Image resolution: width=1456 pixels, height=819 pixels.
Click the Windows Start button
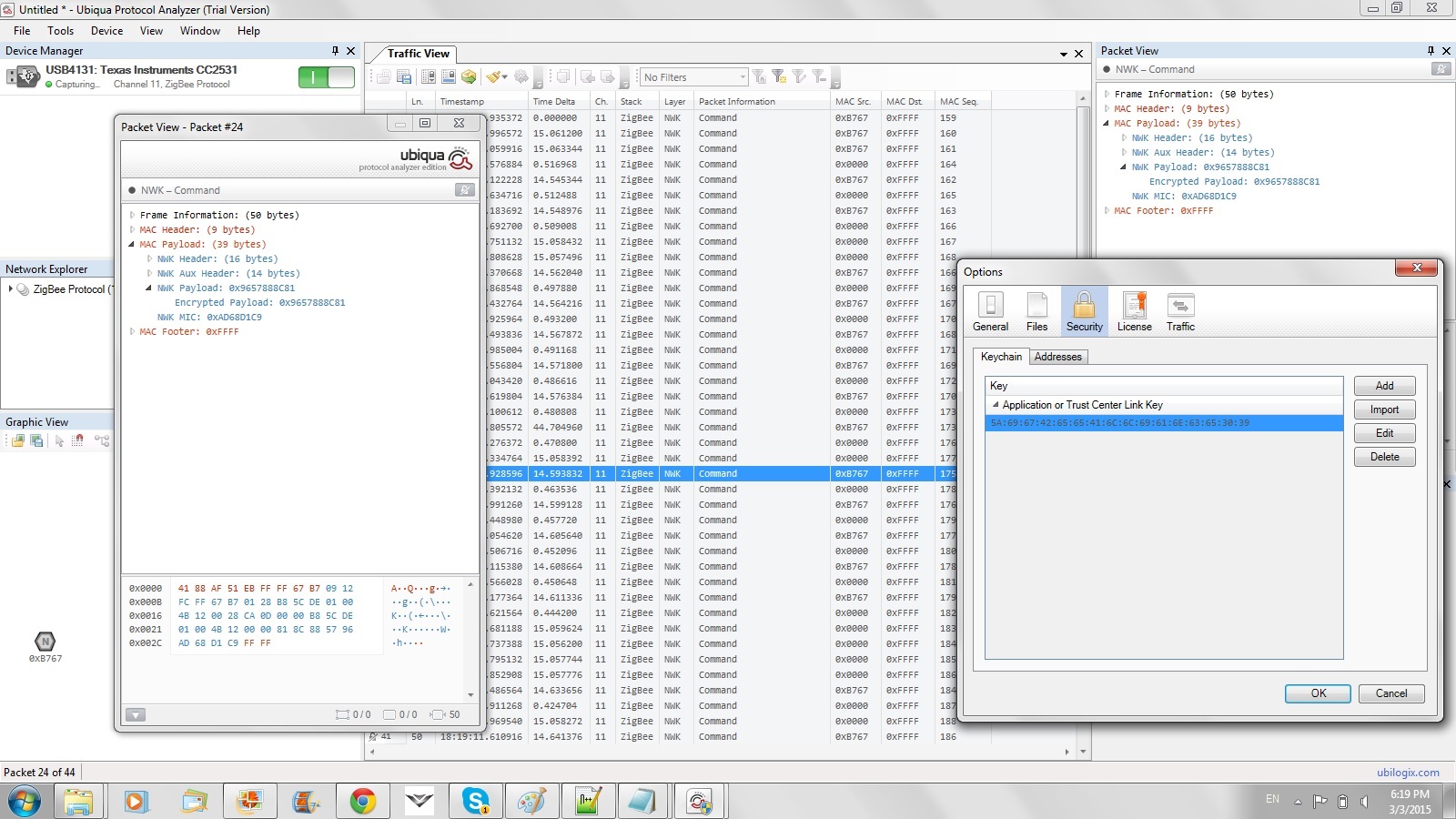pyautogui.click(x=25, y=802)
